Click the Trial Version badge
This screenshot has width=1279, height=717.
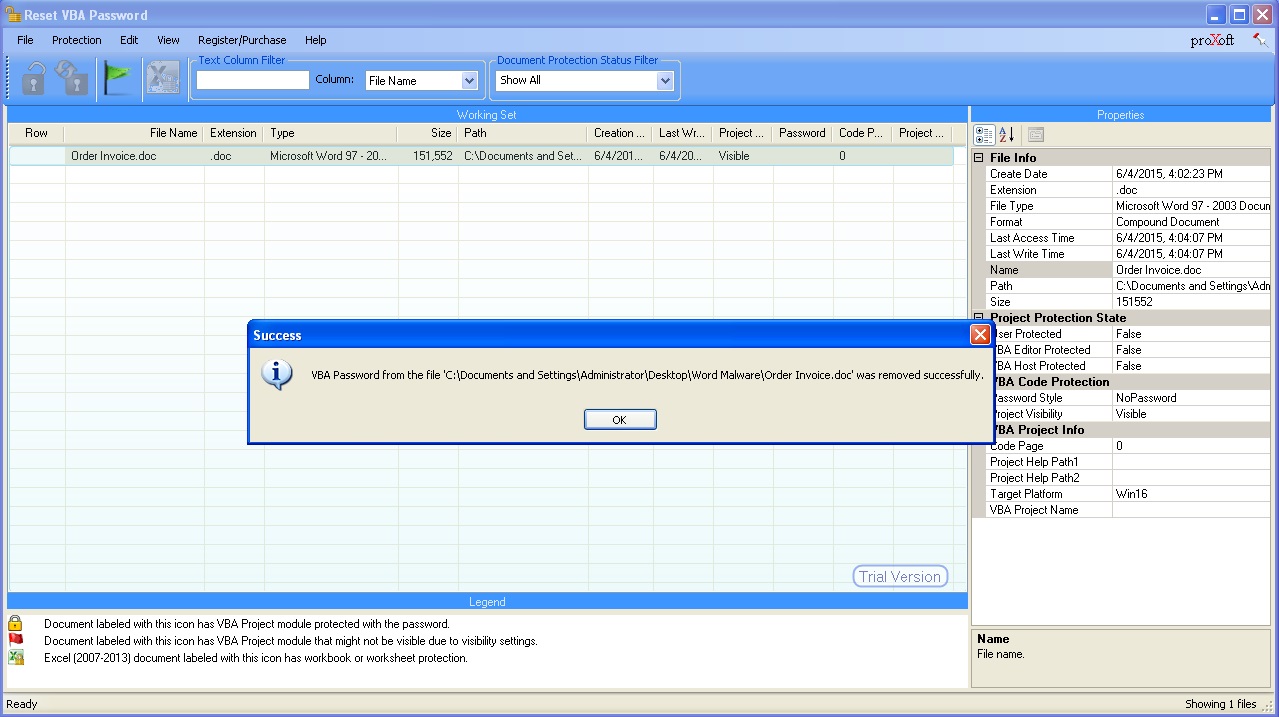click(900, 576)
